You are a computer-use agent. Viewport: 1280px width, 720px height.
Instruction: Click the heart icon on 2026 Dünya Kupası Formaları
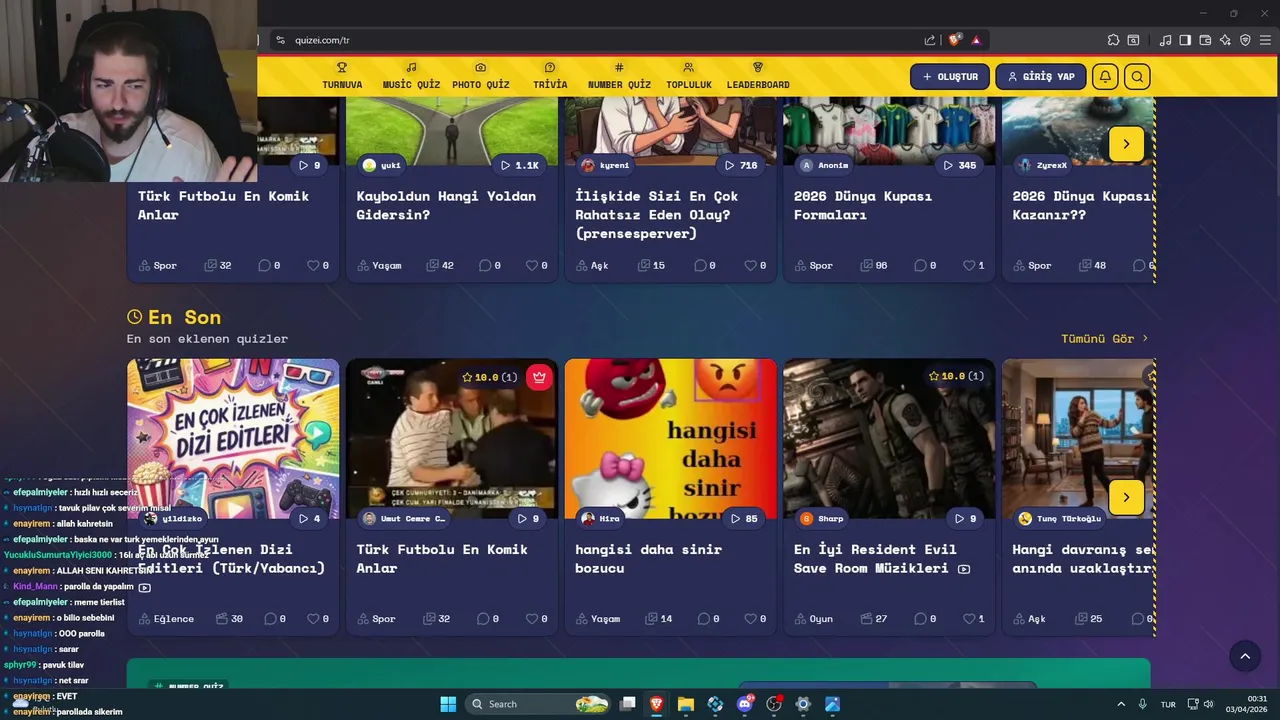pos(968,265)
